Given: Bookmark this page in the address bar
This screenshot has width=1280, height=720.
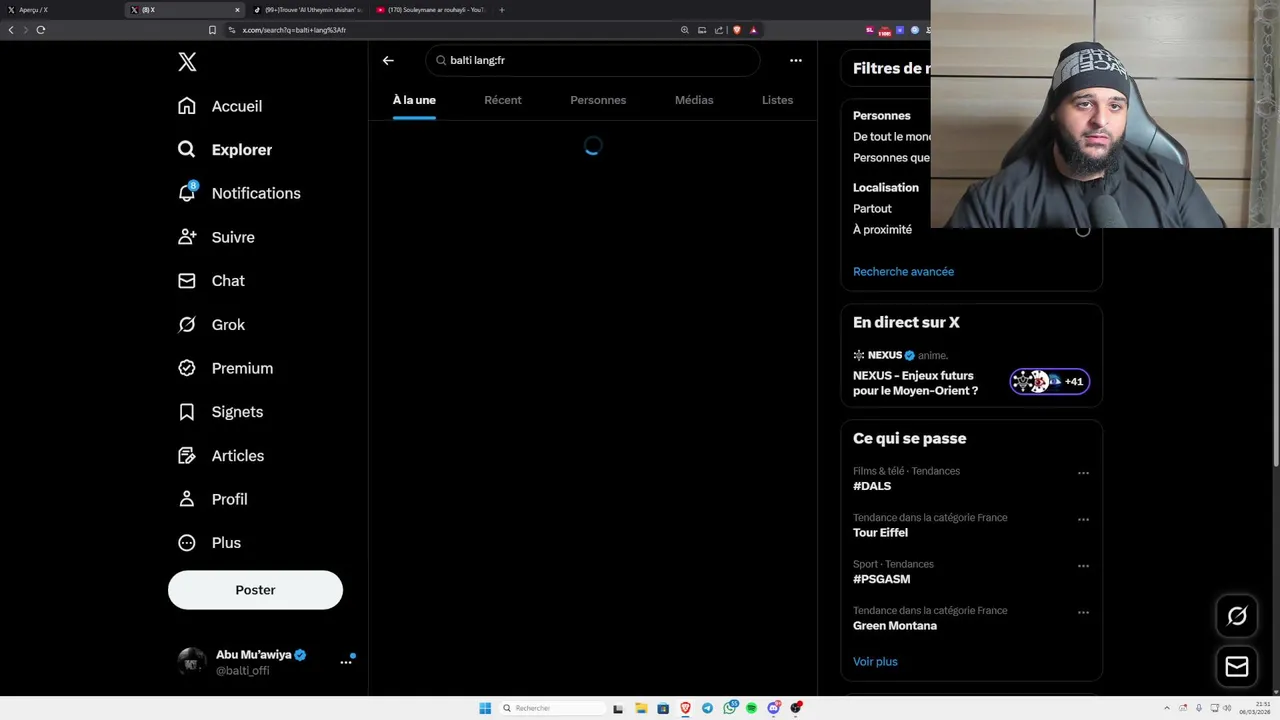Looking at the screenshot, I should pos(212,30).
